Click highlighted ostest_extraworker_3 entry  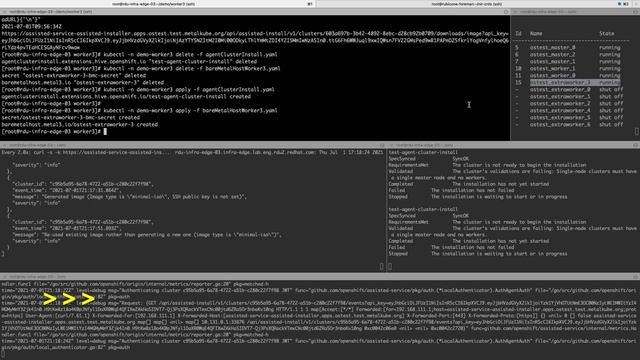[575, 82]
